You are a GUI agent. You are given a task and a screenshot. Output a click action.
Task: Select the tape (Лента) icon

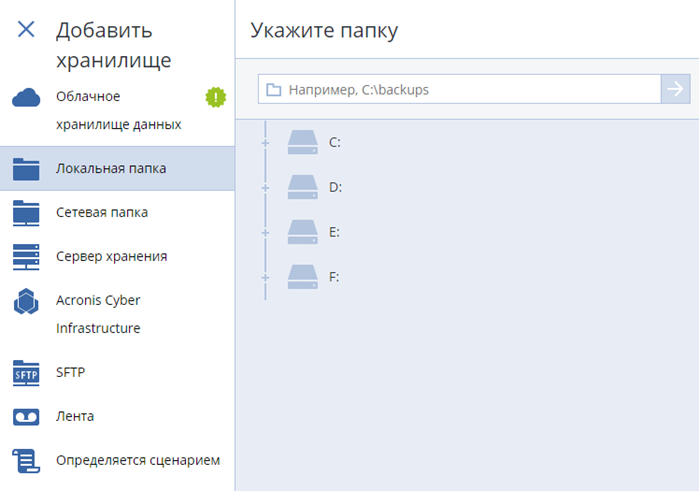(x=26, y=416)
